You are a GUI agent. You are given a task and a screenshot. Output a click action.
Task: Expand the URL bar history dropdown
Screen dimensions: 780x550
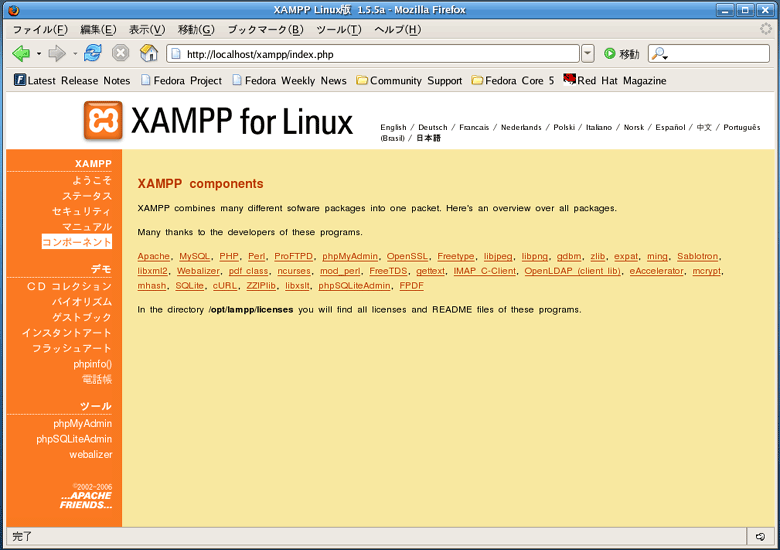pyautogui.click(x=587, y=53)
